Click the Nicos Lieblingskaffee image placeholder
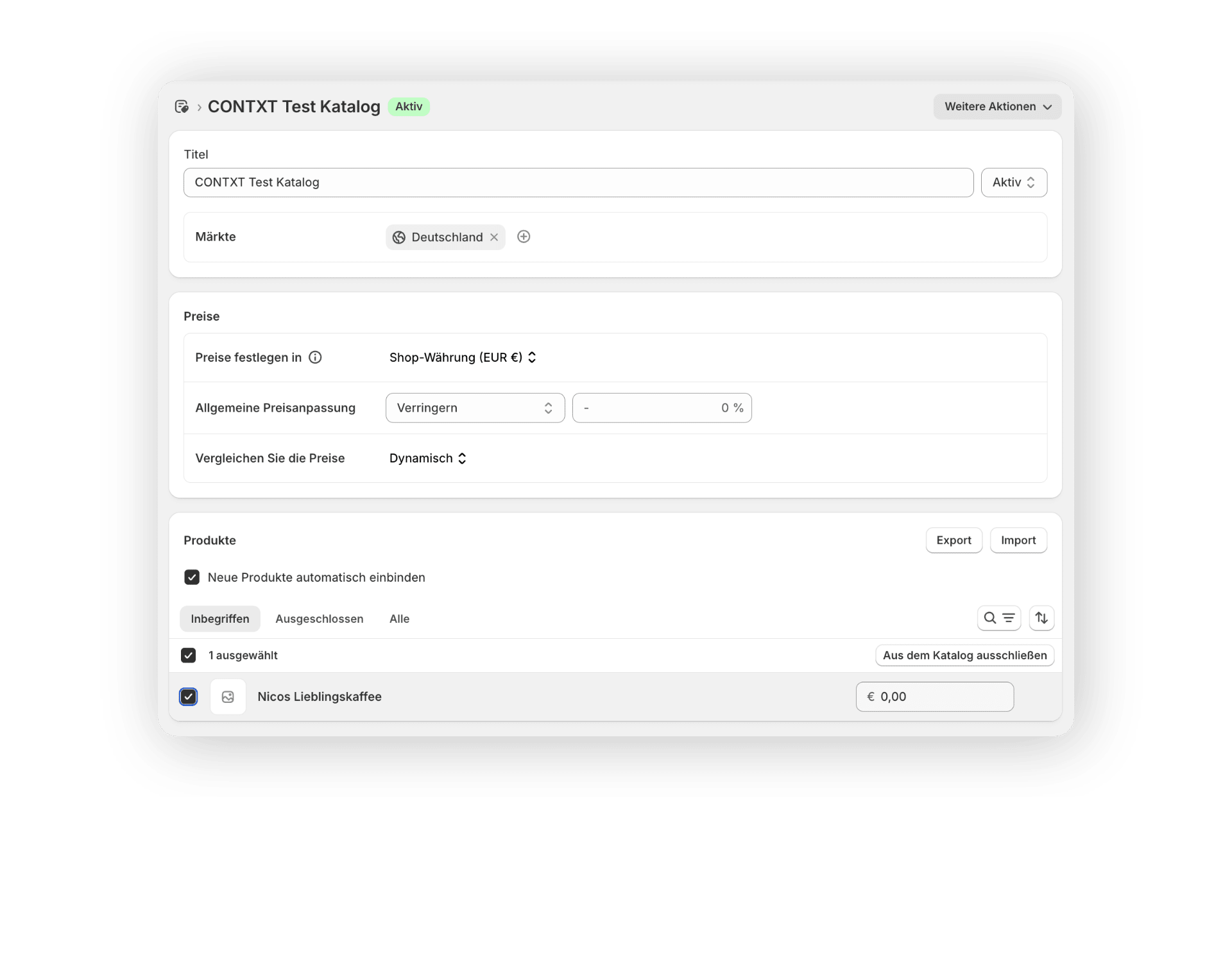Image resolution: width=1232 pixels, height=962 pixels. (x=228, y=696)
